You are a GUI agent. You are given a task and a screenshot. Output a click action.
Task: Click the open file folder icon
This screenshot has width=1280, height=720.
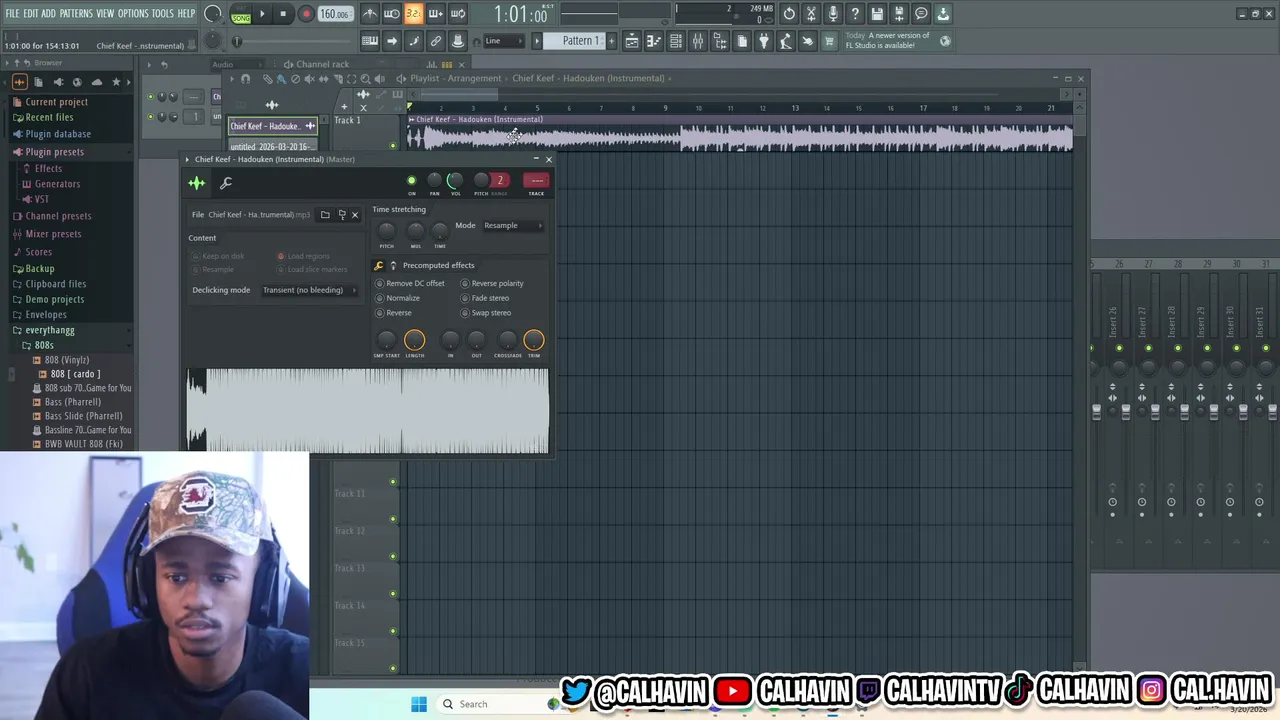tap(325, 215)
